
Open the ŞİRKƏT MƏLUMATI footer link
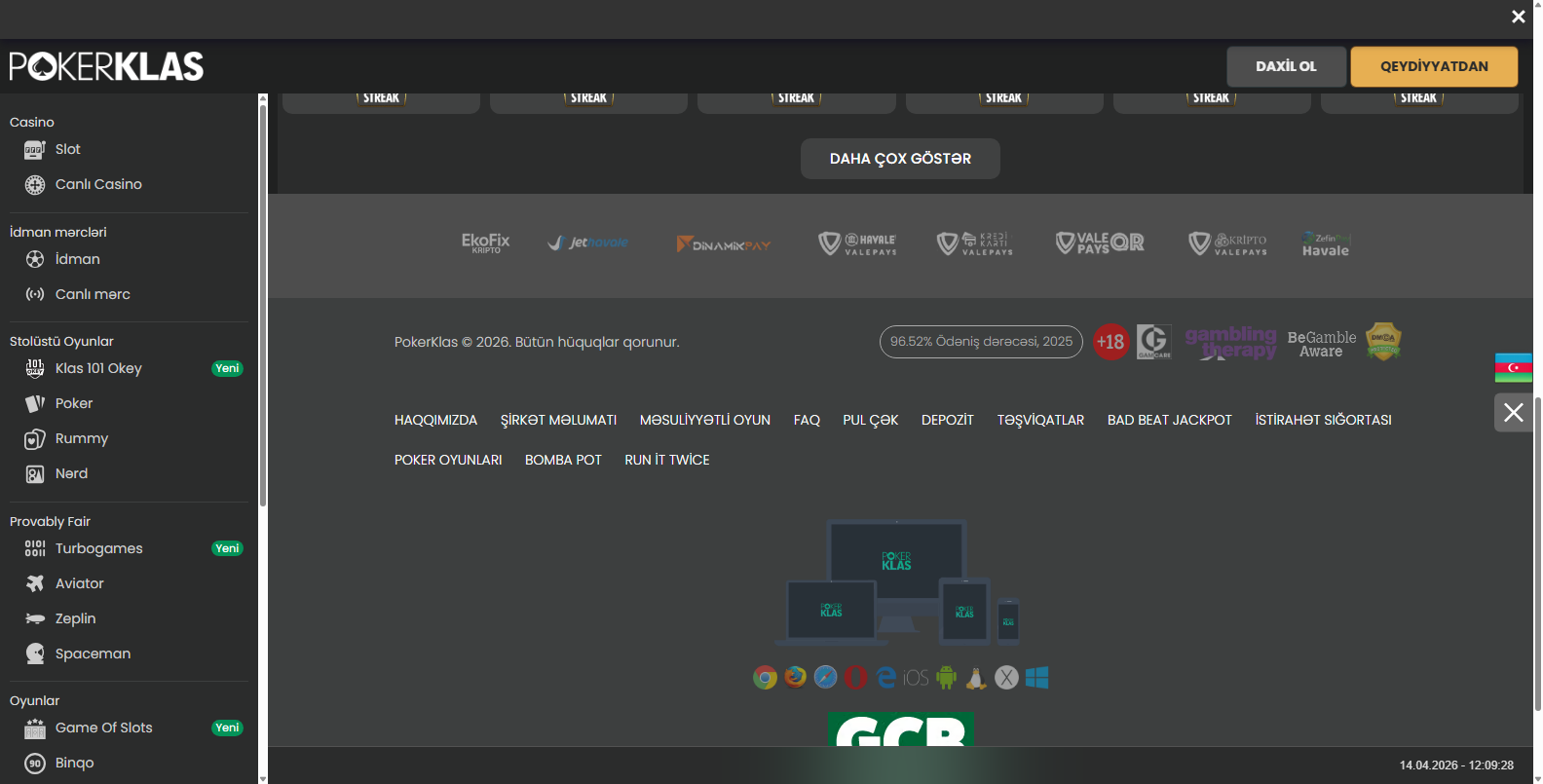click(x=558, y=420)
